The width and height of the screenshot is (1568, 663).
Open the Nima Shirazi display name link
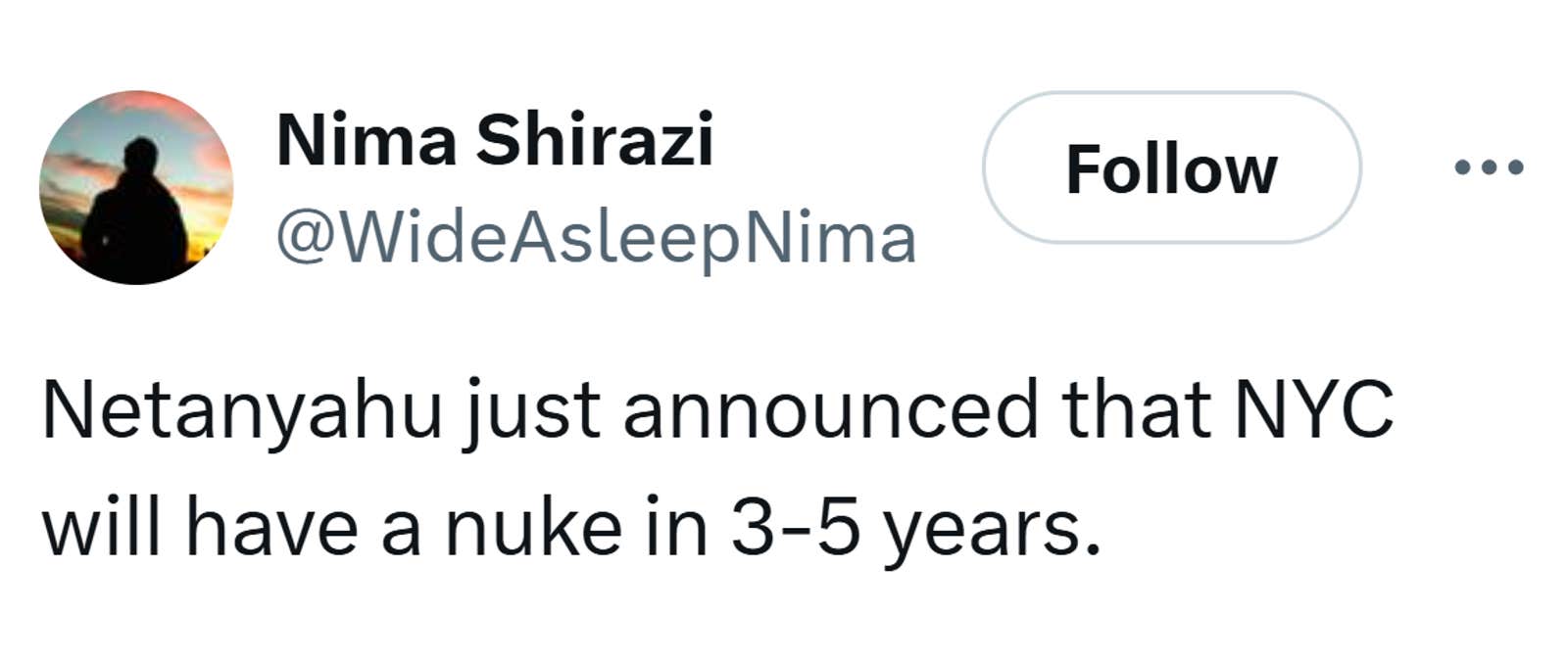tap(495, 140)
